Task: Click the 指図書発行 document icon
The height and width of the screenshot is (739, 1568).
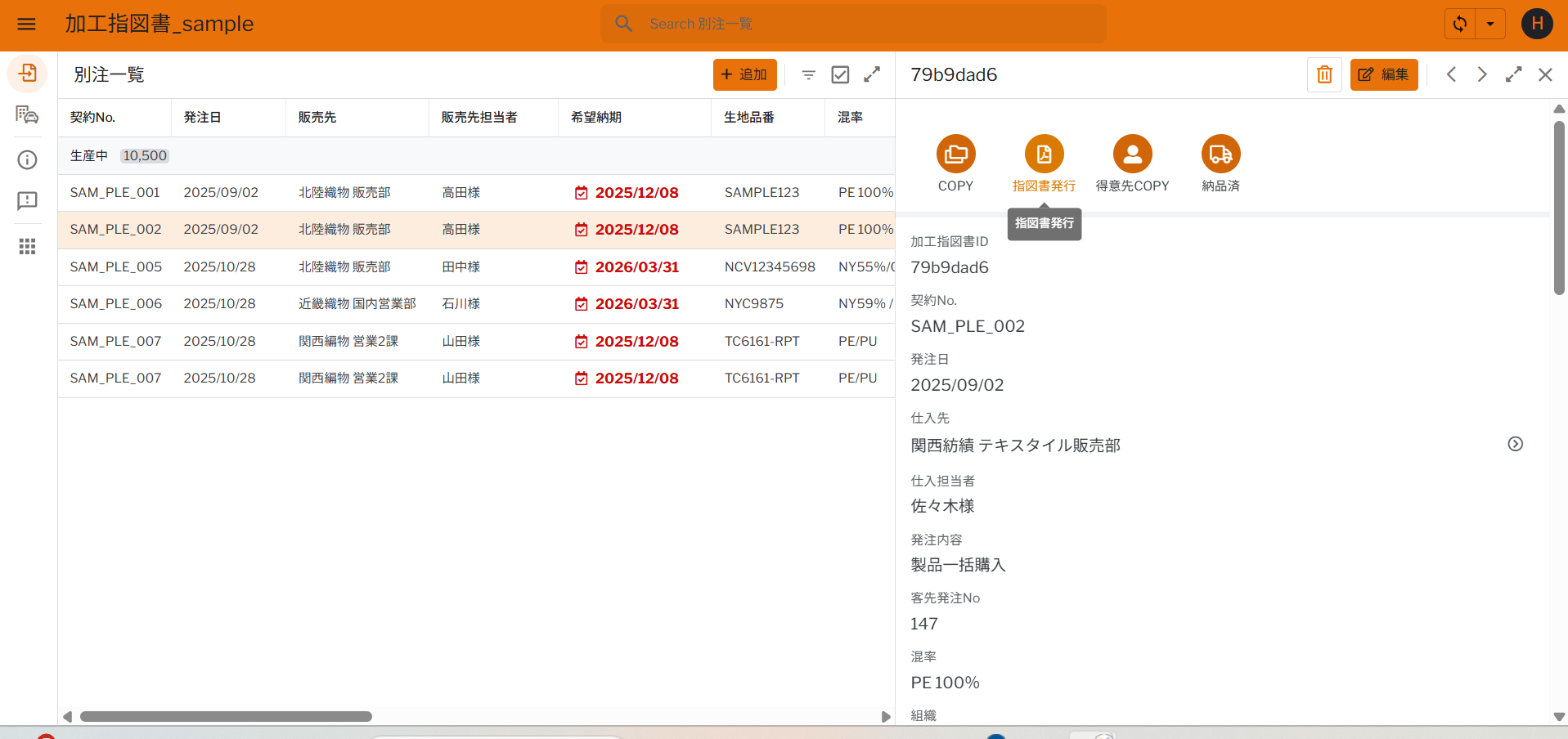Action: (x=1044, y=154)
